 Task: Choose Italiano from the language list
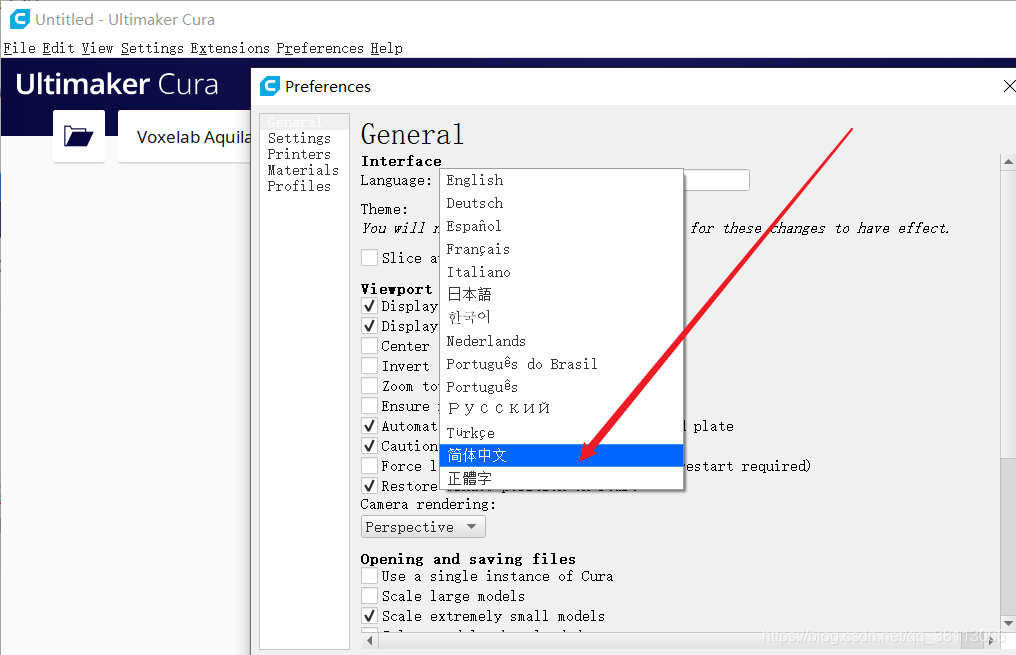(561, 272)
